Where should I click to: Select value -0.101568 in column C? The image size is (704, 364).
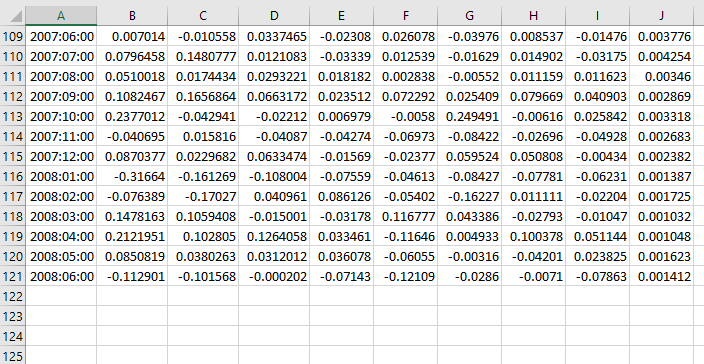coord(203,276)
